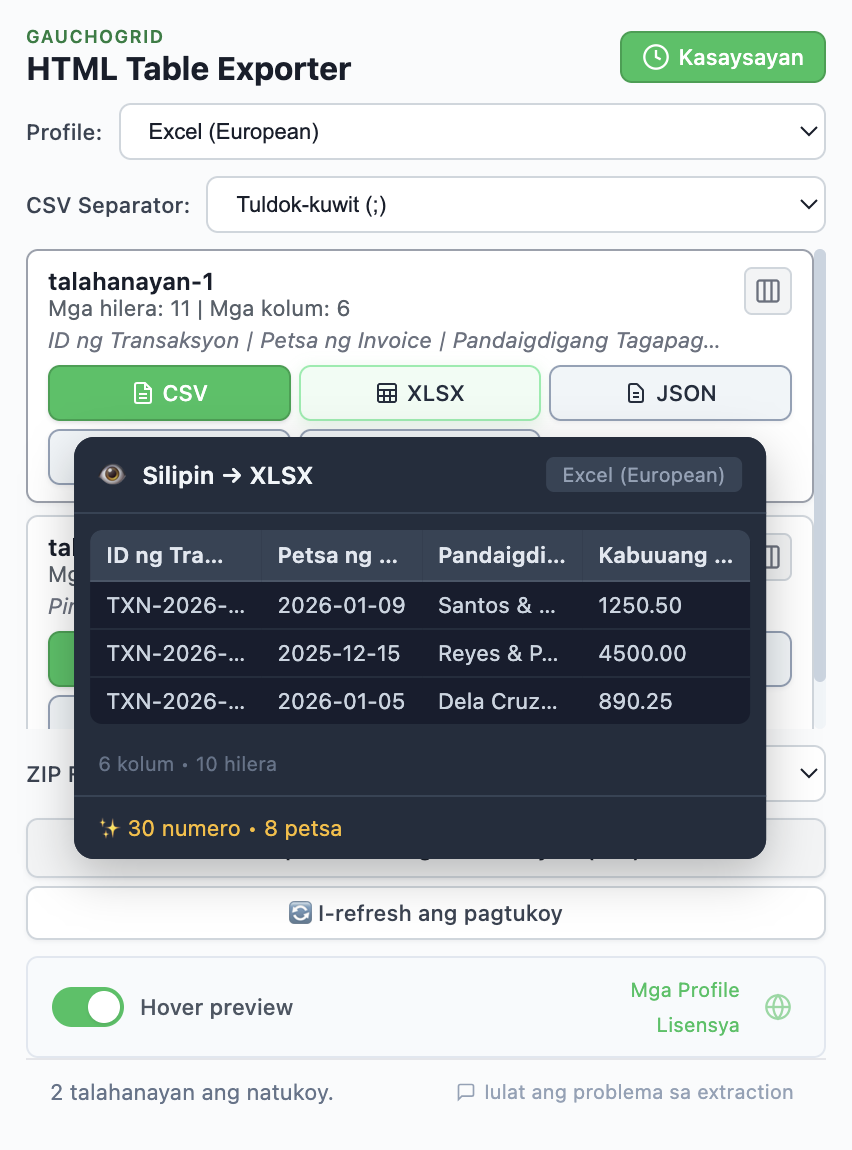Click the column selector icon for talahanayan-1
The image size is (852, 1150).
(768, 291)
